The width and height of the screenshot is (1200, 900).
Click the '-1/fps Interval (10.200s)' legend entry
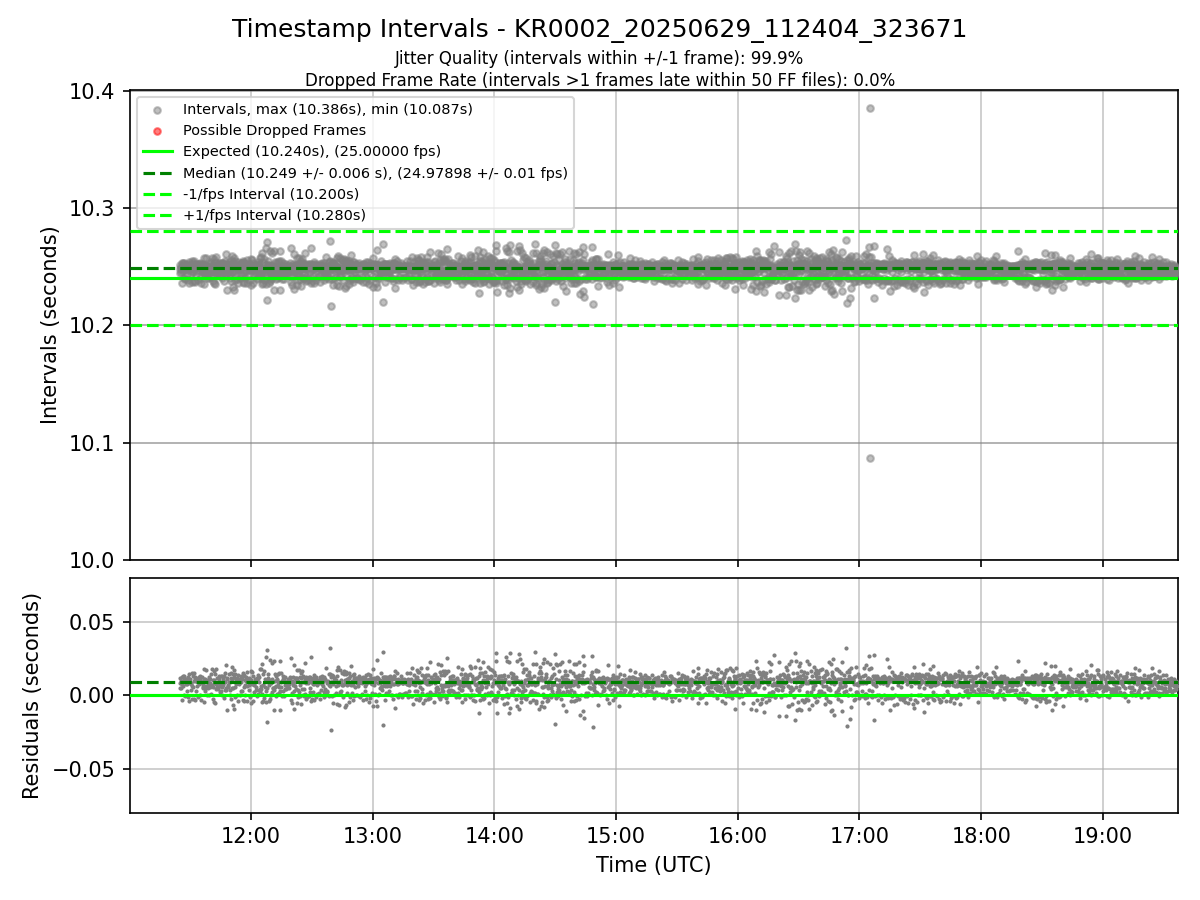click(271, 194)
